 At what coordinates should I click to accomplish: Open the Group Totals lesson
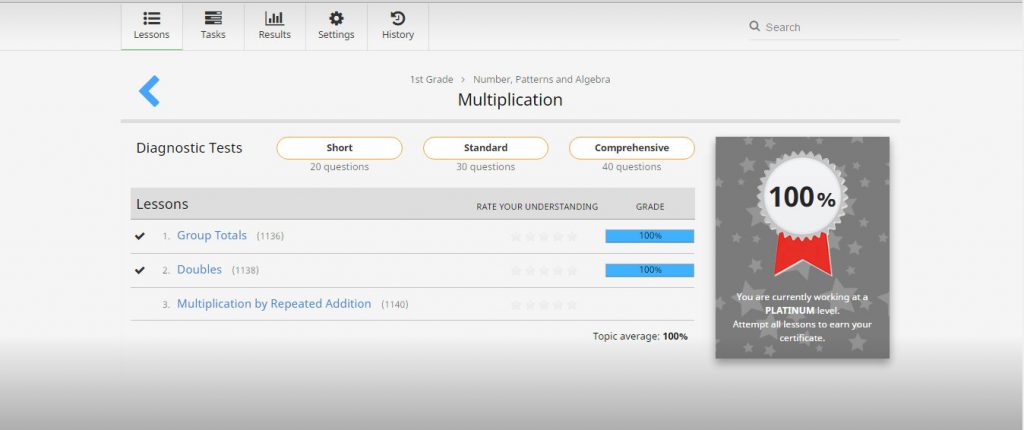[212, 236]
